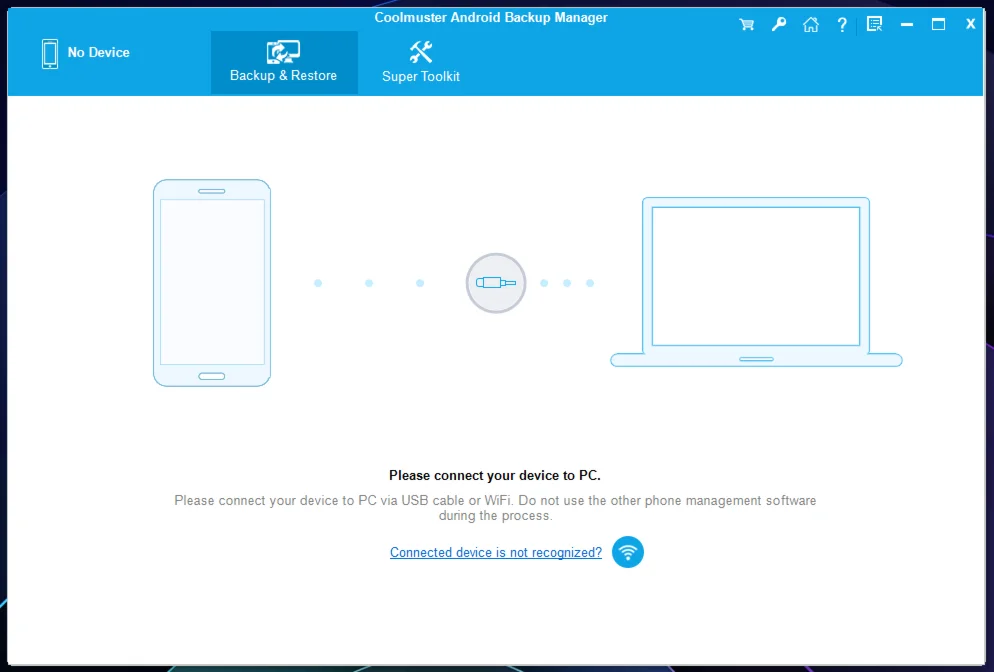The height and width of the screenshot is (672, 994).
Task: Click the Coolmuster Android Backup Manager title
Action: 491,18
